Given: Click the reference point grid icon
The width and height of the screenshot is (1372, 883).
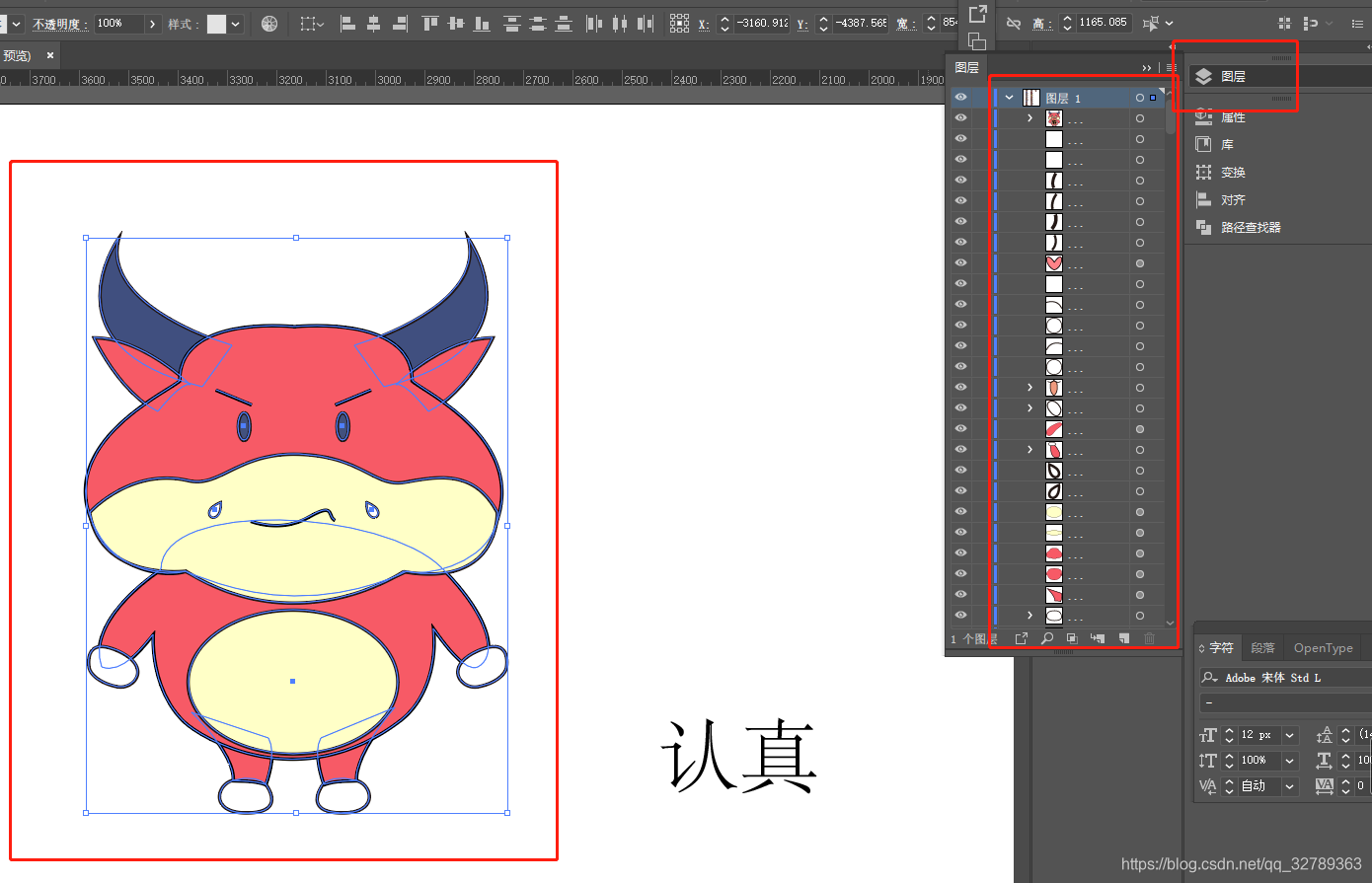Looking at the screenshot, I should tap(679, 24).
